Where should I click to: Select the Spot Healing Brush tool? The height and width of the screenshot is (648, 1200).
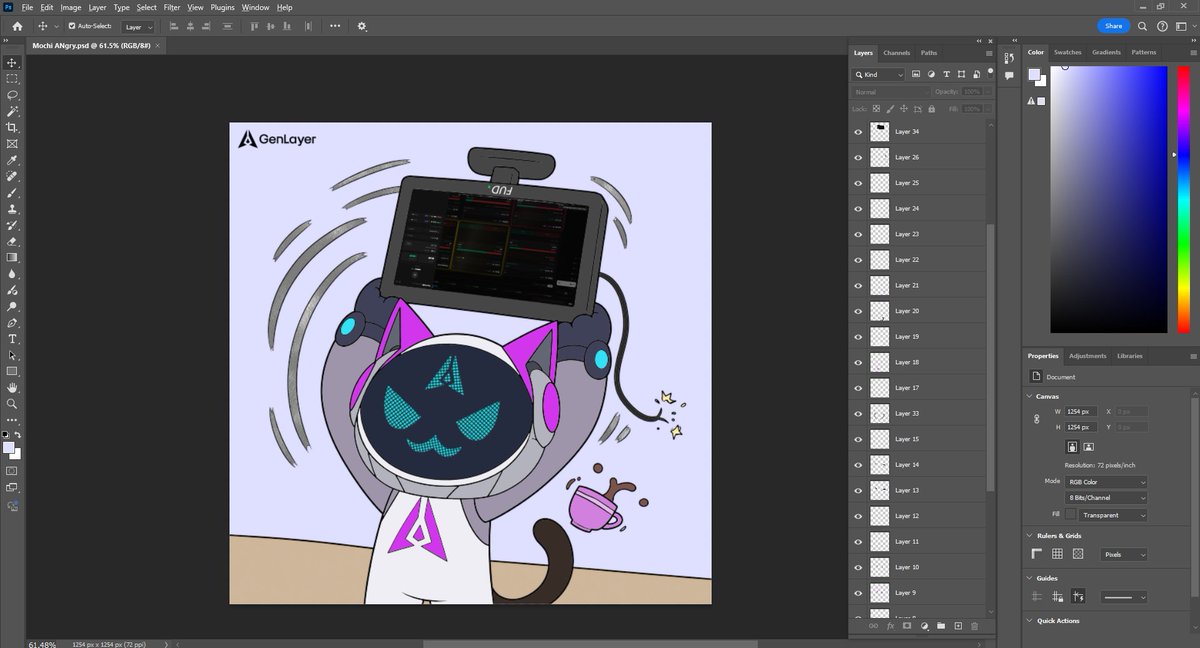tap(12, 176)
